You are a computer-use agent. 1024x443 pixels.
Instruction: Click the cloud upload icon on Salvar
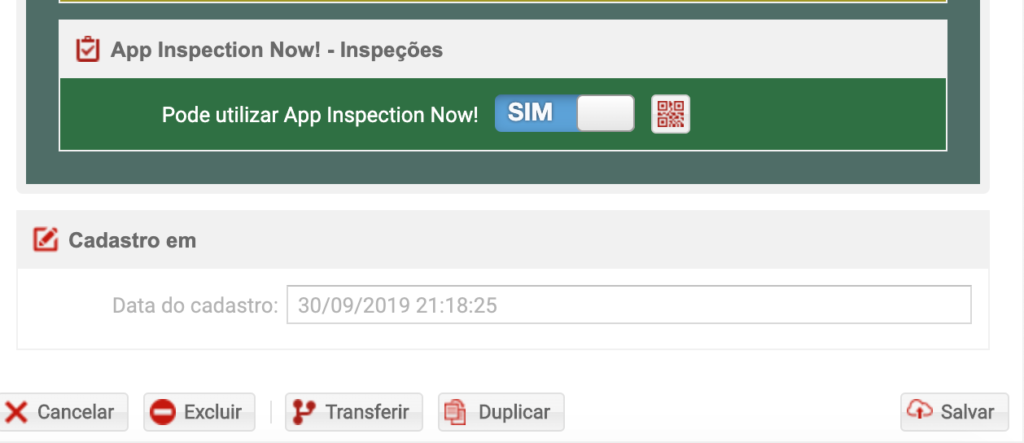click(920, 410)
